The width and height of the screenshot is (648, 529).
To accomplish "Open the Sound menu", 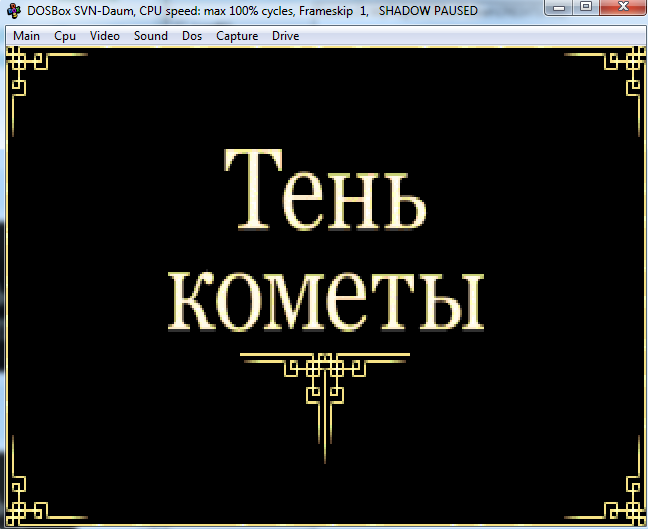I will [x=151, y=36].
